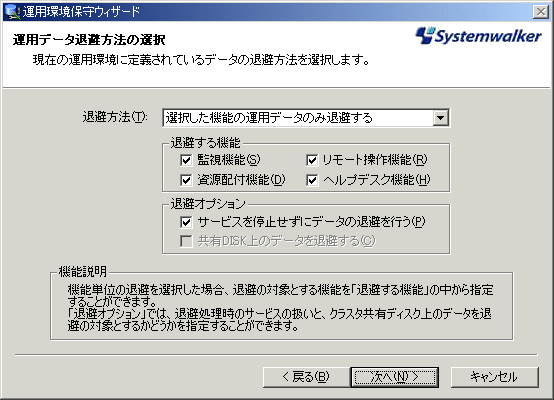Uncheck ヘルプデスク機能(H)
The image size is (554, 400).
pyautogui.click(x=312, y=180)
